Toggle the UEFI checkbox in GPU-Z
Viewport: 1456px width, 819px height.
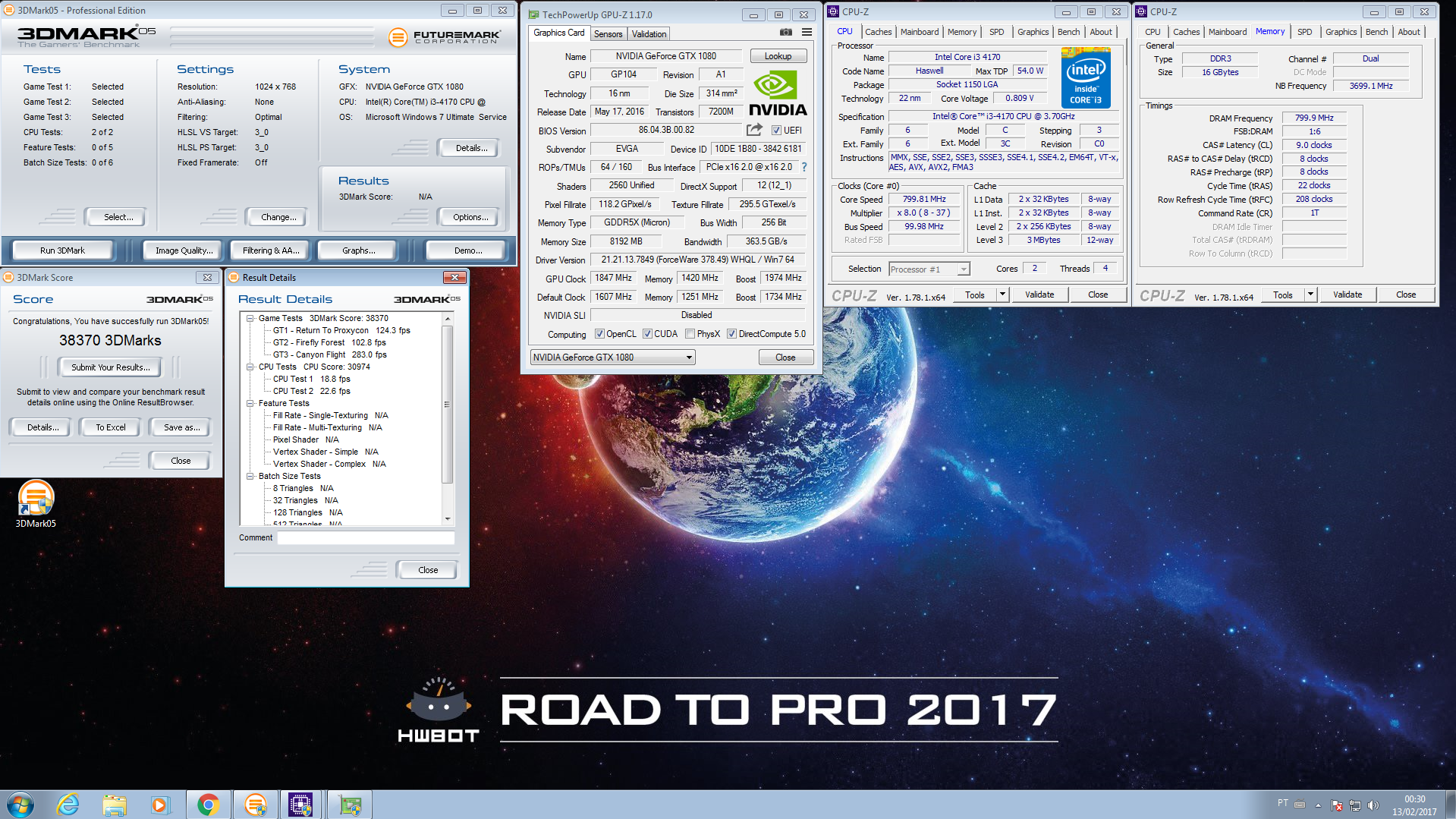[776, 131]
